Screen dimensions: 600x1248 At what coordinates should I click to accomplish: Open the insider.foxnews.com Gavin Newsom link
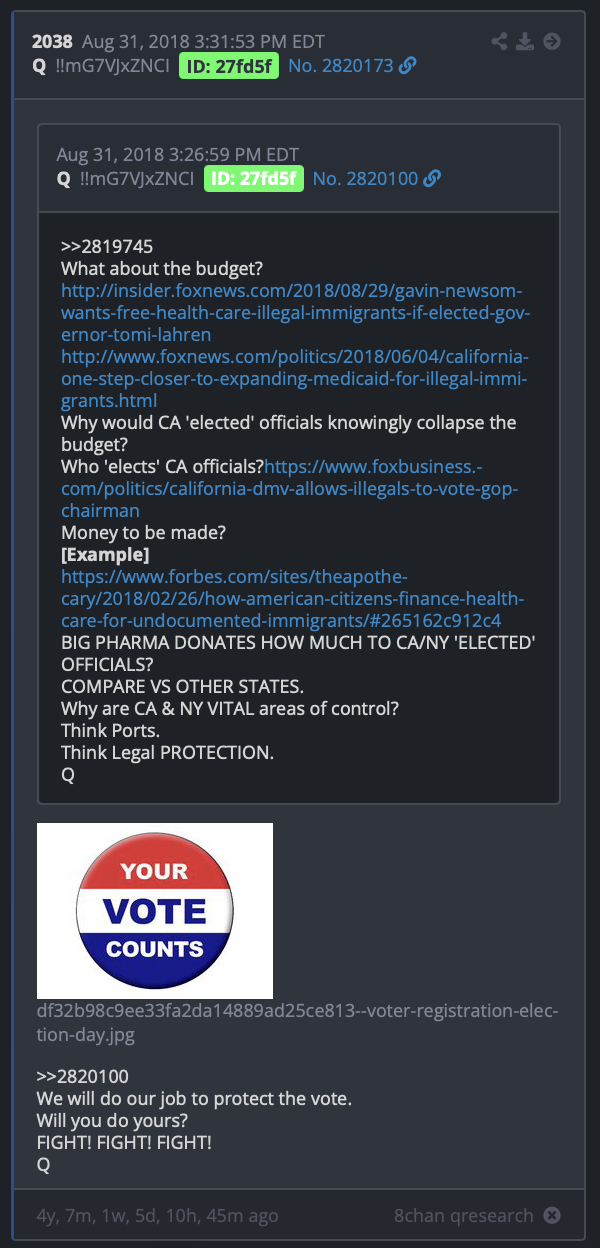295,312
